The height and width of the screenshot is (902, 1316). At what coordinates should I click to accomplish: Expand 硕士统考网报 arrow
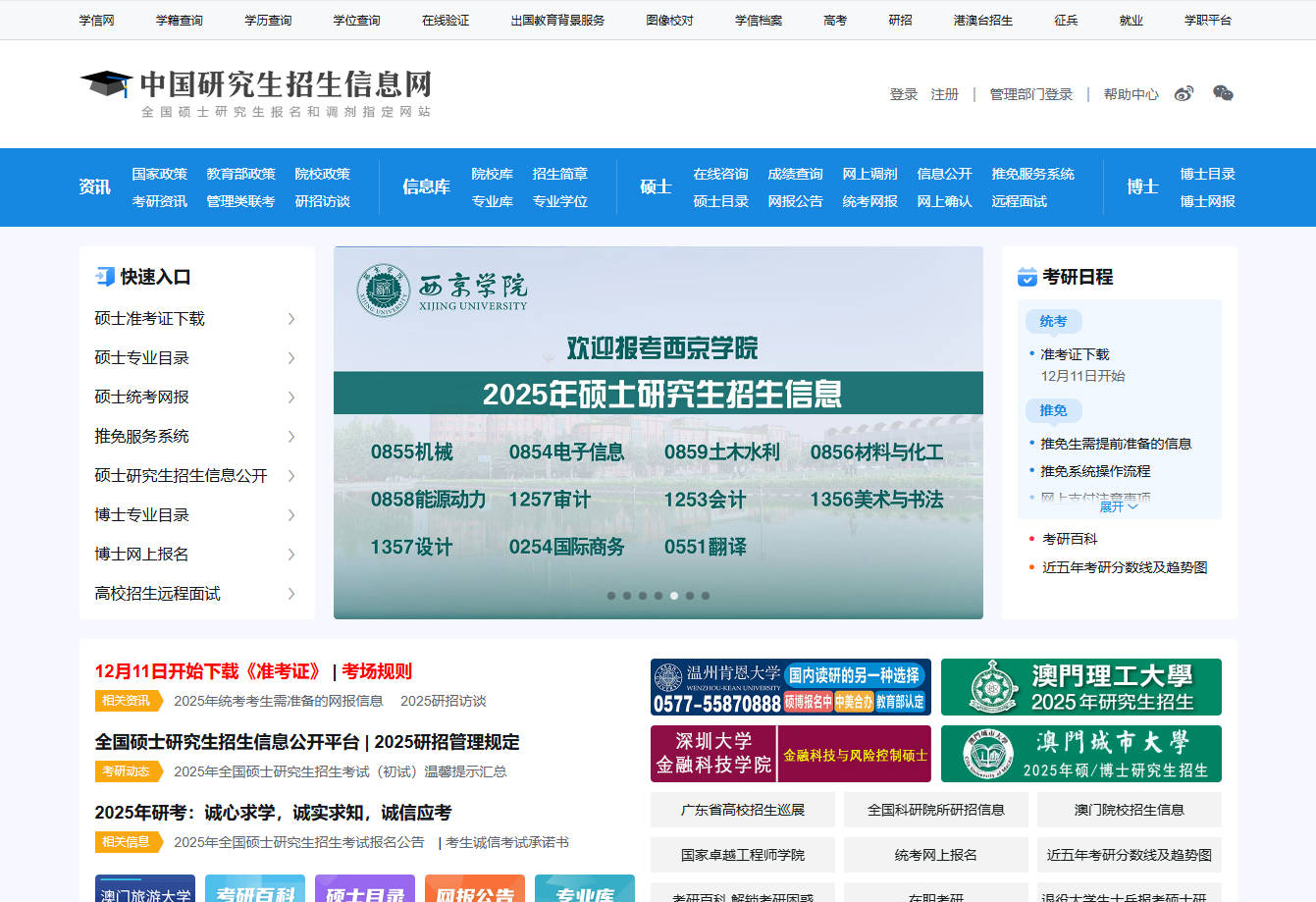coord(291,398)
